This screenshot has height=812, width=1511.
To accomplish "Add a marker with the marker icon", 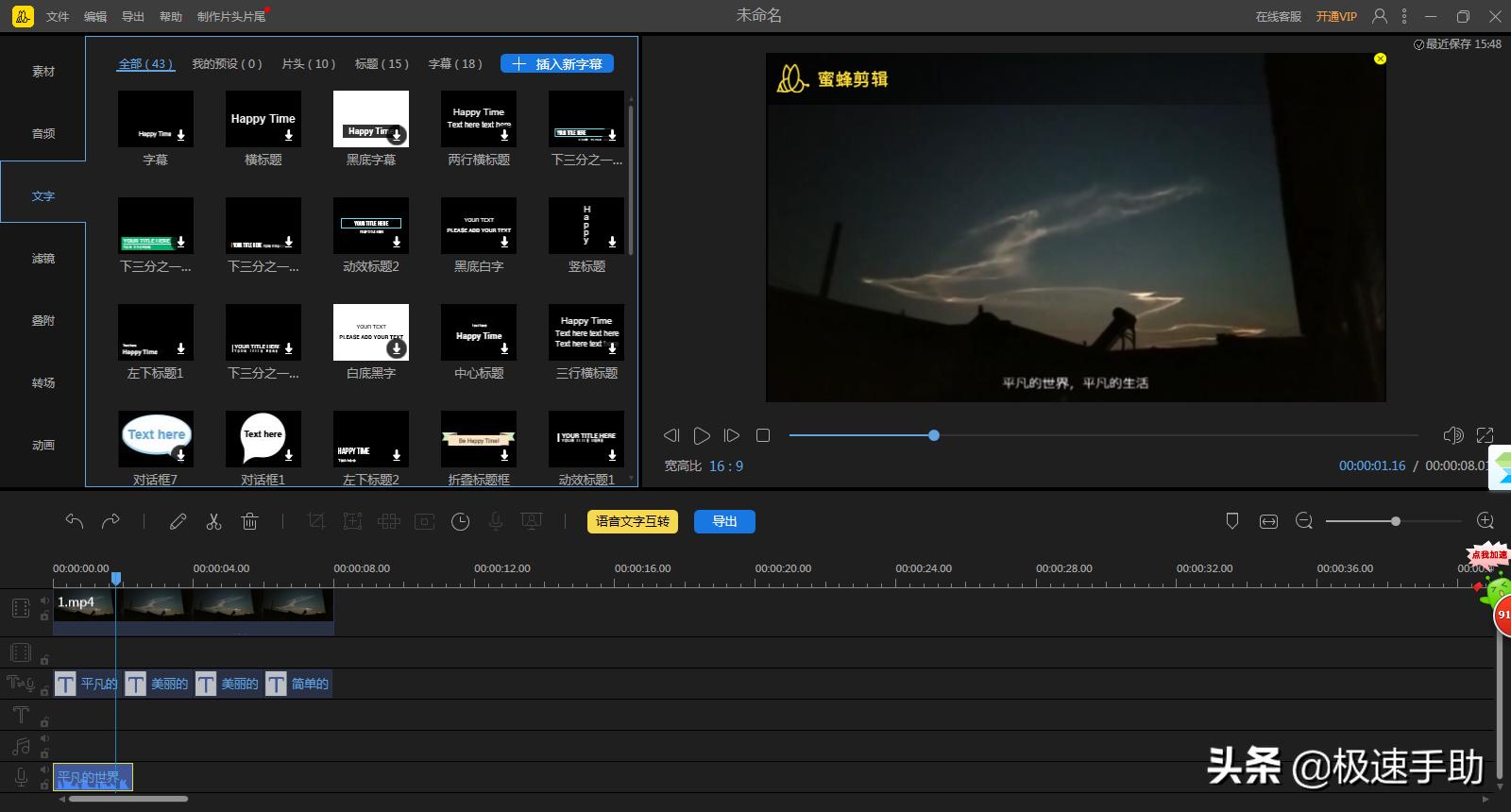I will pos(1231,521).
